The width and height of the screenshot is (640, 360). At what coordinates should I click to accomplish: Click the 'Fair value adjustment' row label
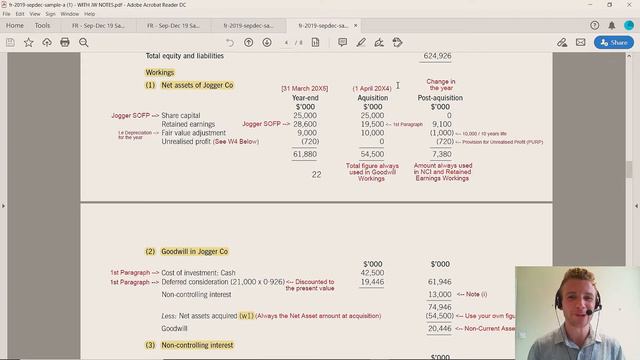193,133
